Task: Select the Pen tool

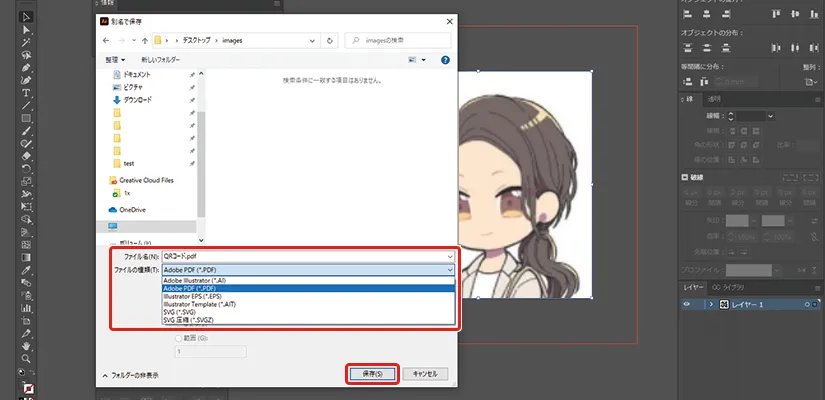Action: click(26, 68)
